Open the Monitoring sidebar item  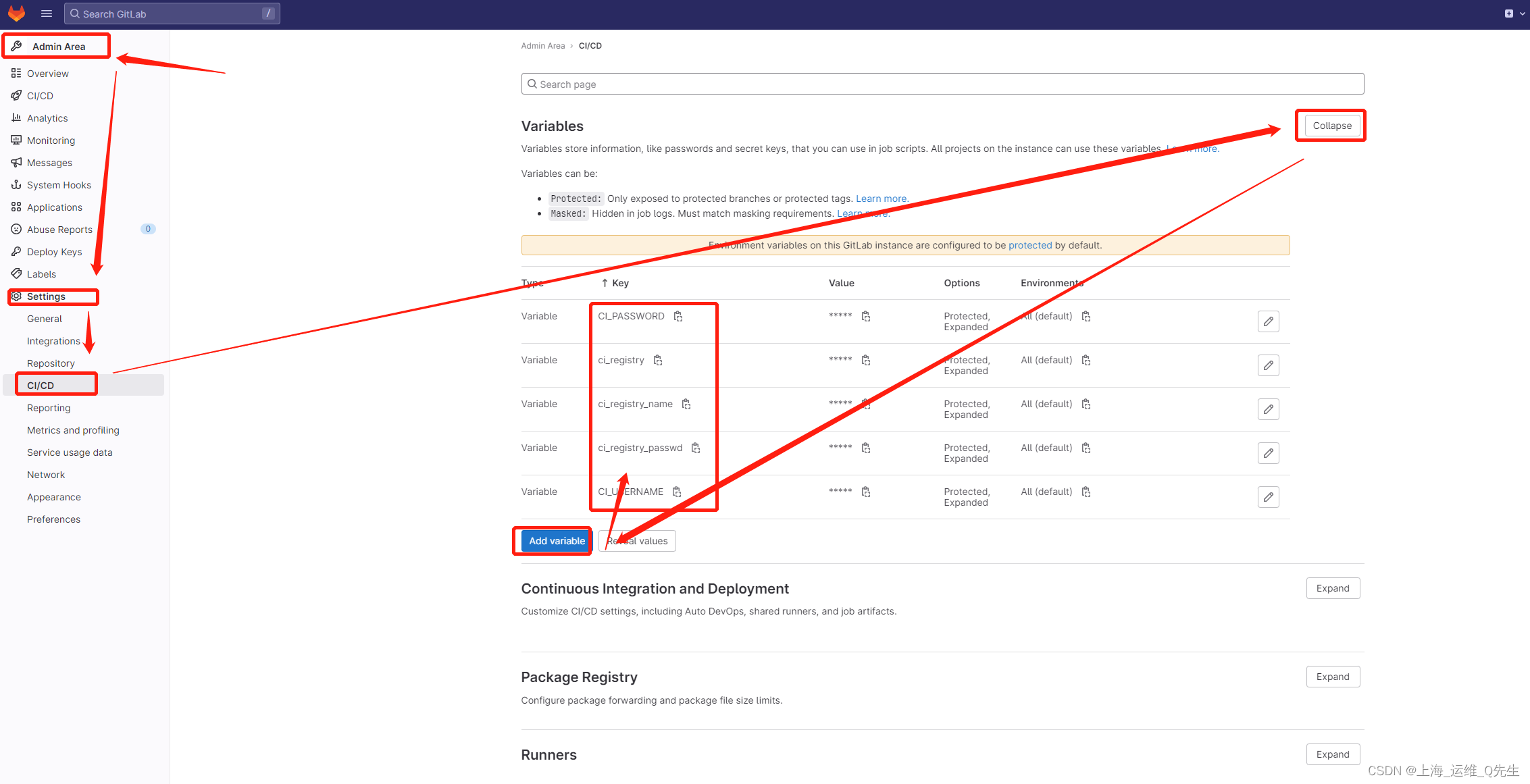[x=51, y=140]
